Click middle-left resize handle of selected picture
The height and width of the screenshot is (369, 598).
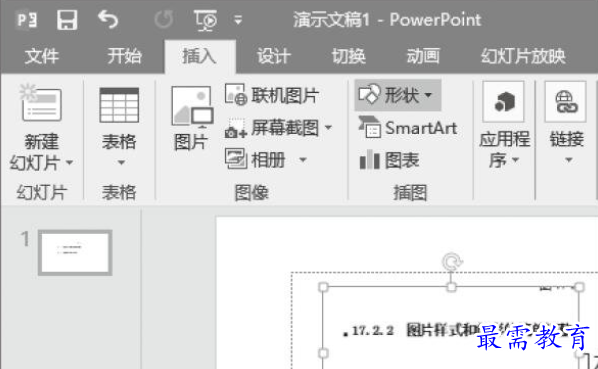click(x=323, y=353)
